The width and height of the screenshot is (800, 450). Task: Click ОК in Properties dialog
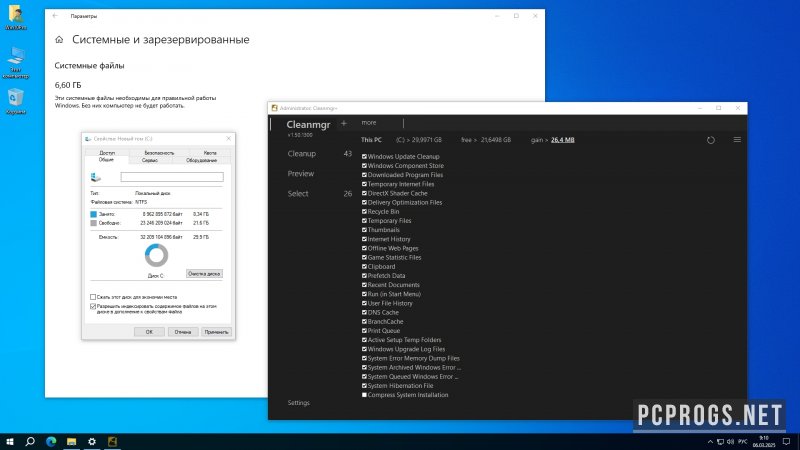(x=149, y=332)
